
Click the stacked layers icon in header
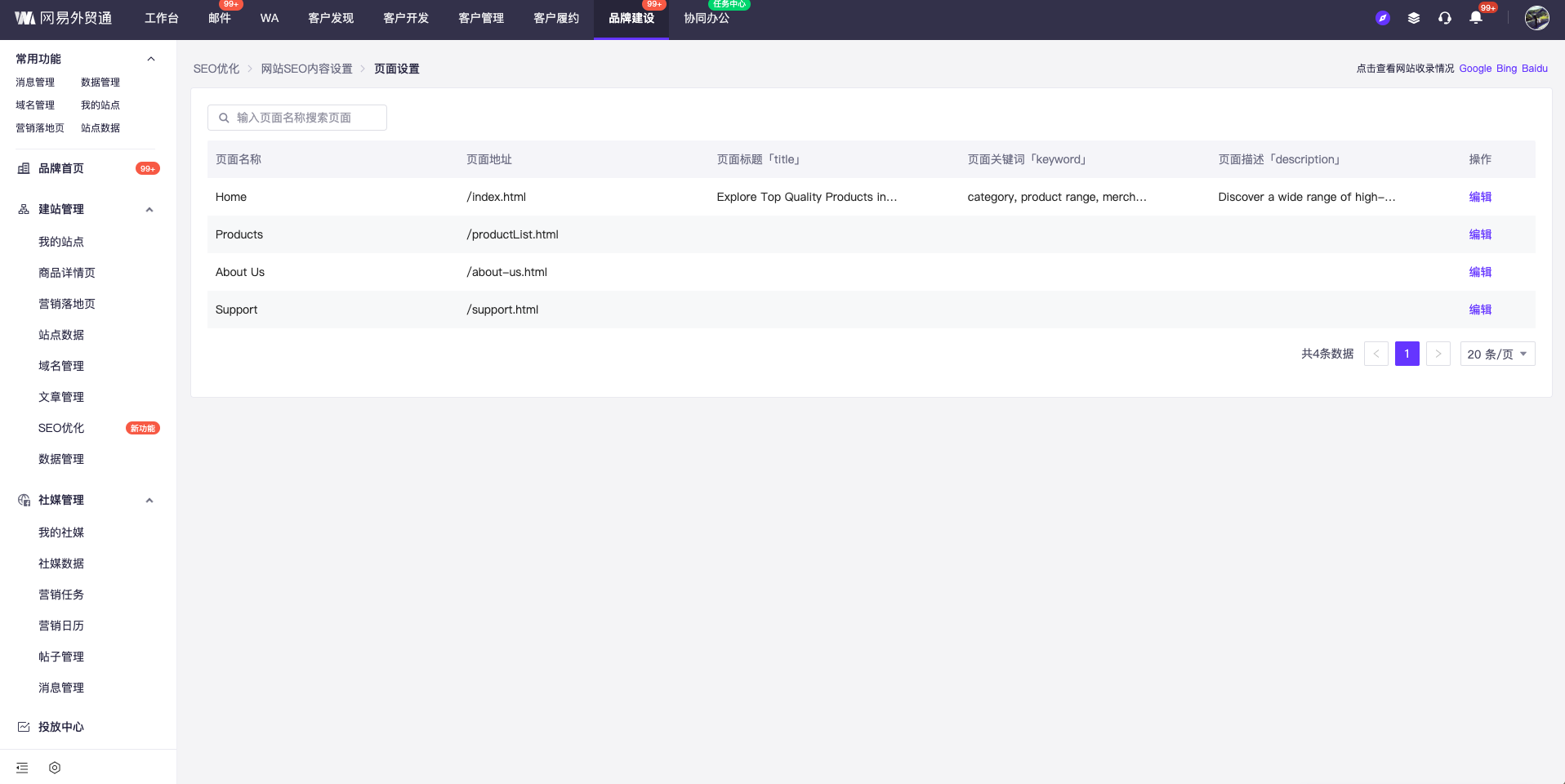point(1413,18)
